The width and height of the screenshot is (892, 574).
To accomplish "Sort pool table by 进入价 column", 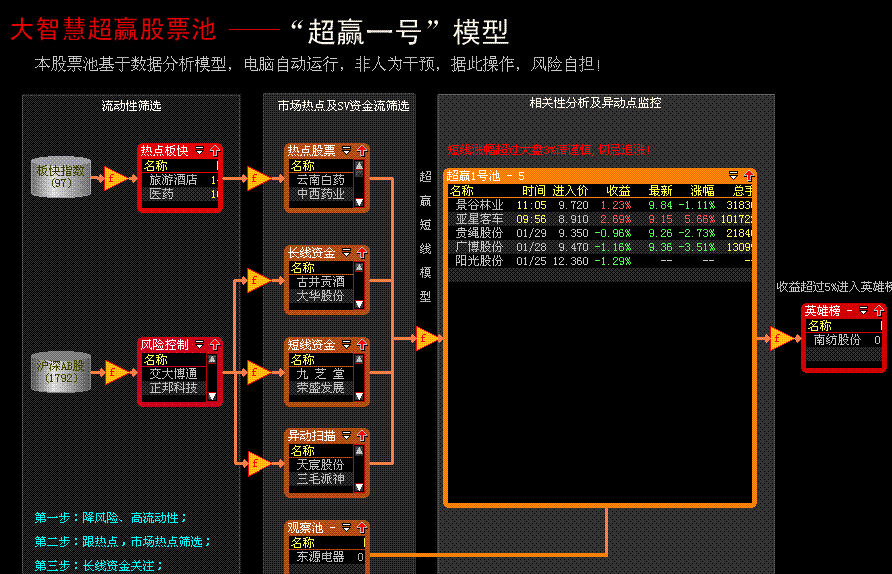I will click(570, 191).
